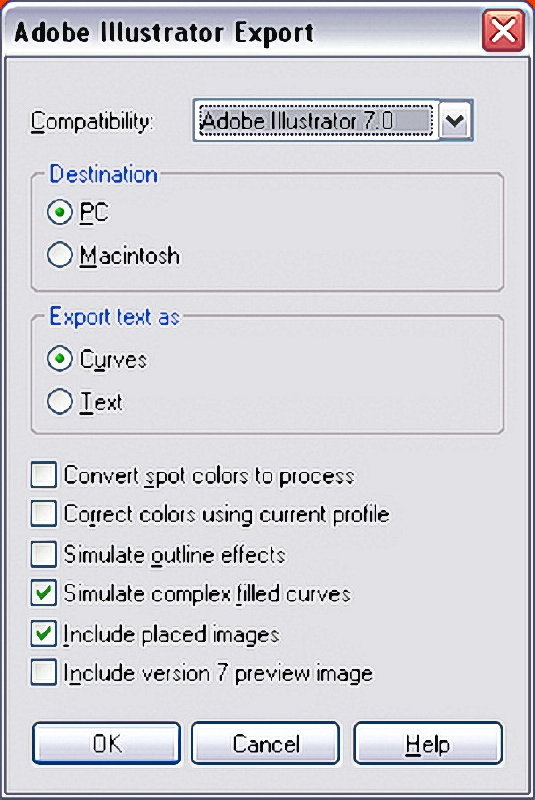
Task: Click the Export text as group label
Action: (114, 316)
